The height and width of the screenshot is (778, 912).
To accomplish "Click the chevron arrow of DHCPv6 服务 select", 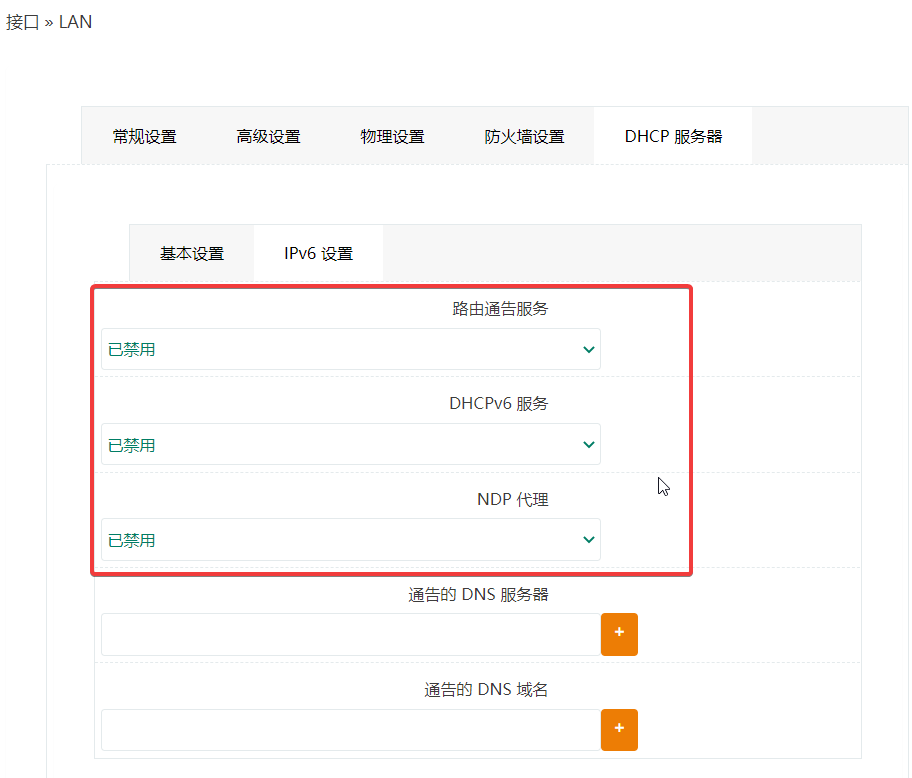I will click(x=588, y=445).
